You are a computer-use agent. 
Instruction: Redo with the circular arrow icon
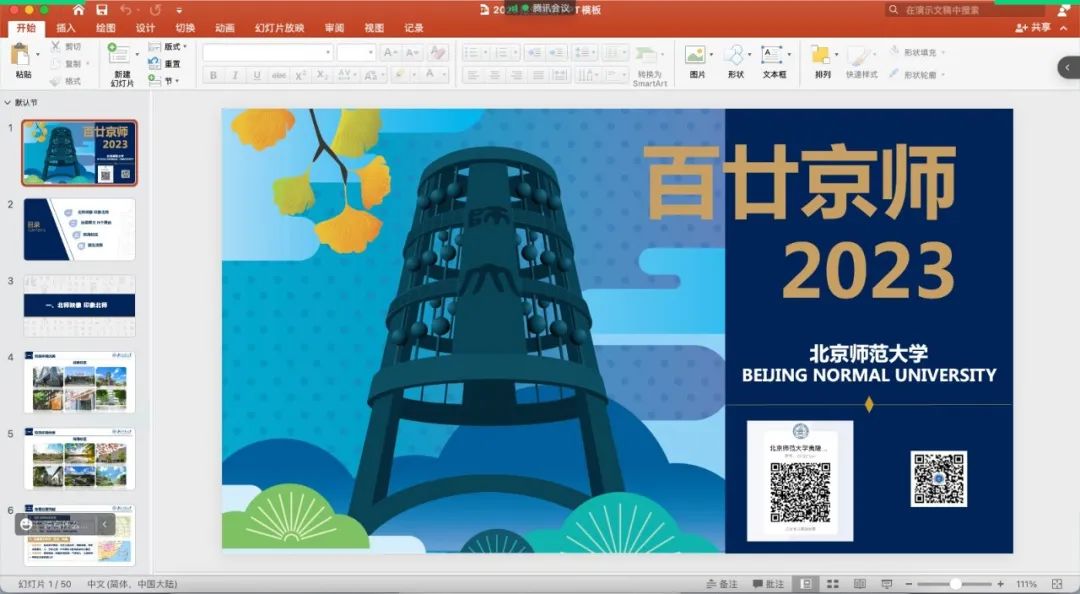pos(156,10)
